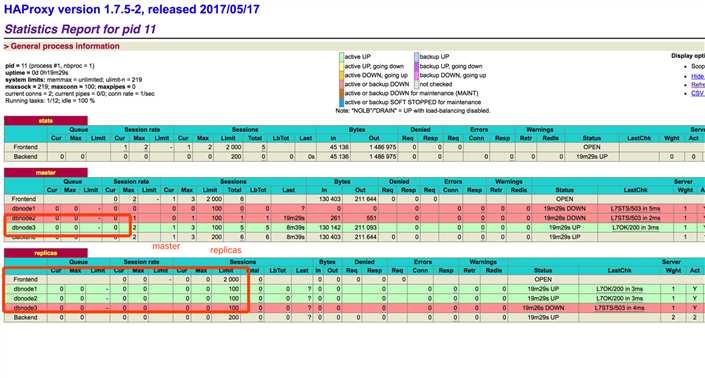The height and width of the screenshot is (378, 705).
Task: Open the CSV export link
Action: tap(697, 93)
